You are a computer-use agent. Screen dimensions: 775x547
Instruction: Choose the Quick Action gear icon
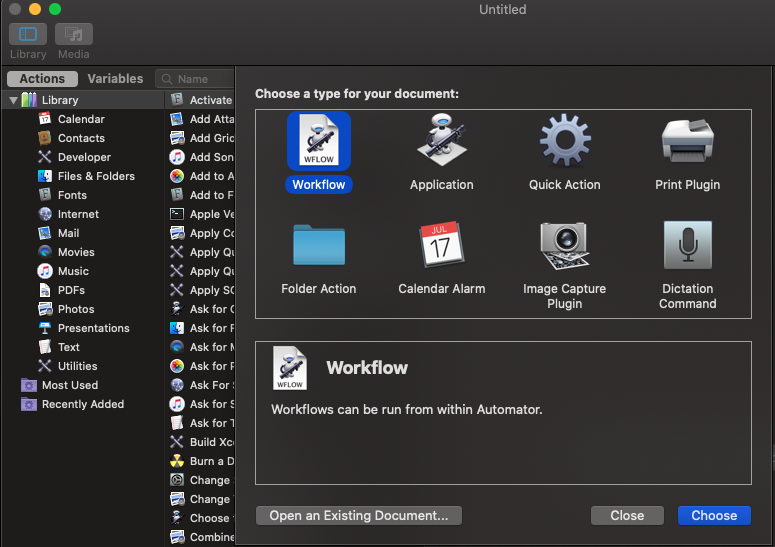pos(565,140)
